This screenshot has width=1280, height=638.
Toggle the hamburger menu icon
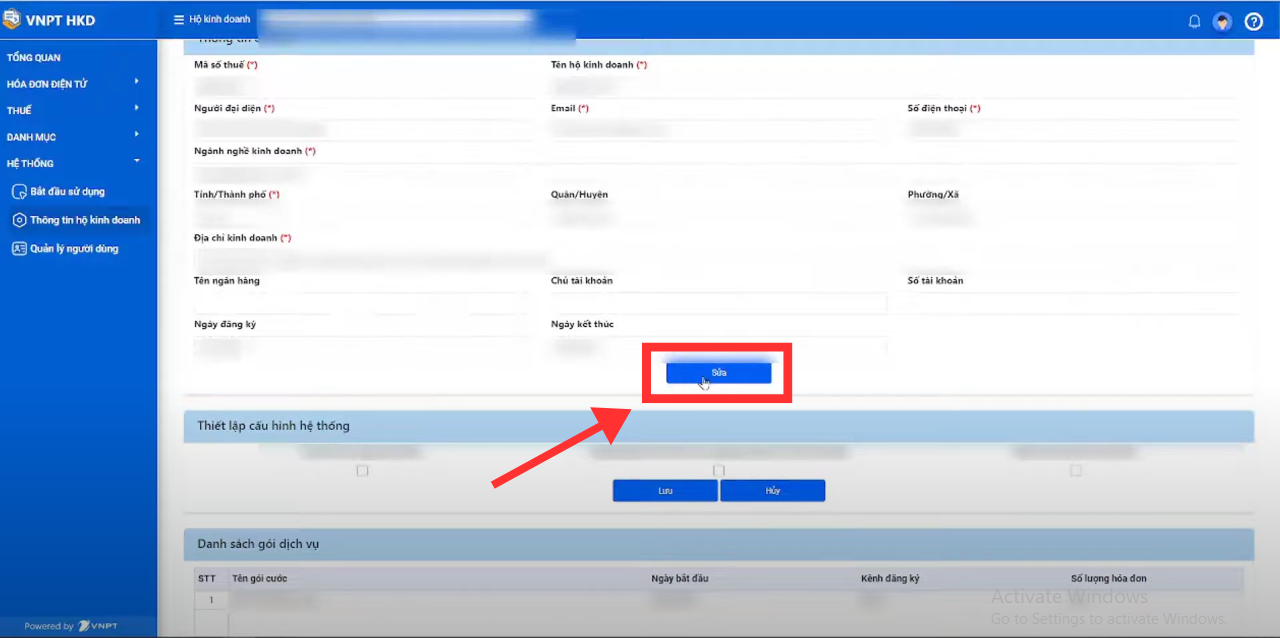coord(178,20)
